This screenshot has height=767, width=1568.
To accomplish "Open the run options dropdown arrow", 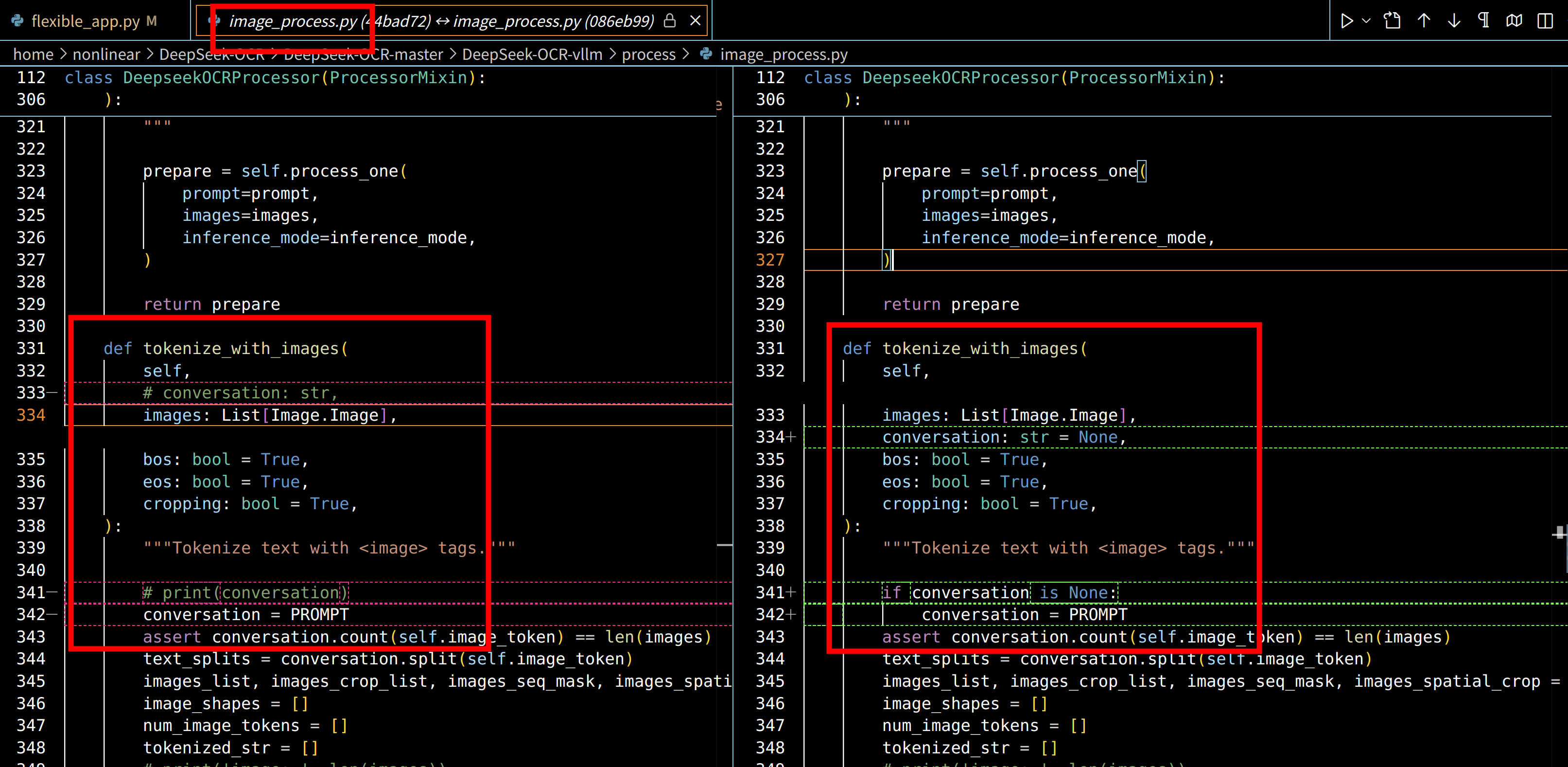I will pyautogui.click(x=1366, y=21).
